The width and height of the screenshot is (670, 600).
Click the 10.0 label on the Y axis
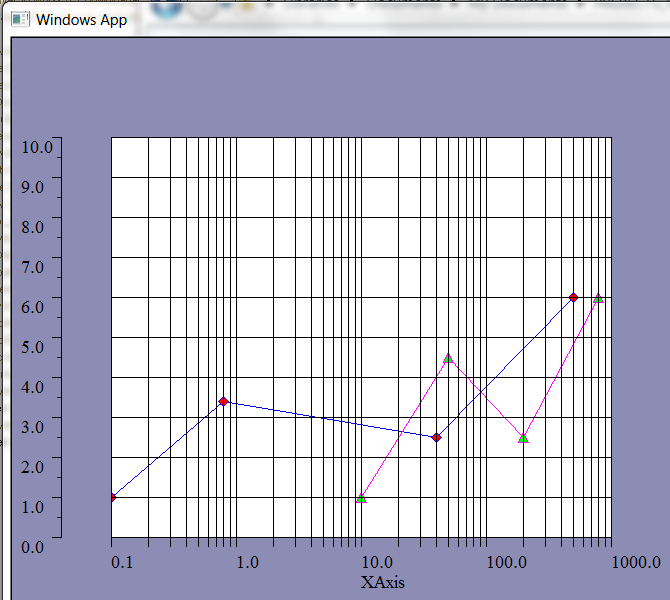click(37, 147)
